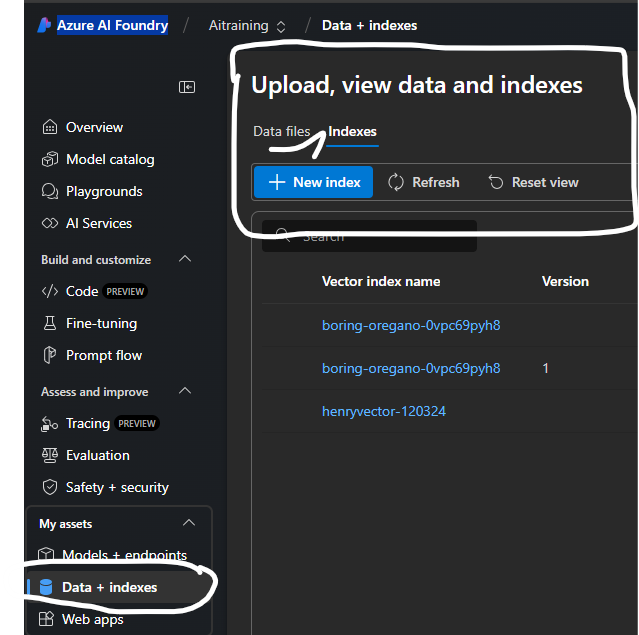Click the Web apps icon
The width and height of the screenshot is (639, 635).
click(46, 619)
